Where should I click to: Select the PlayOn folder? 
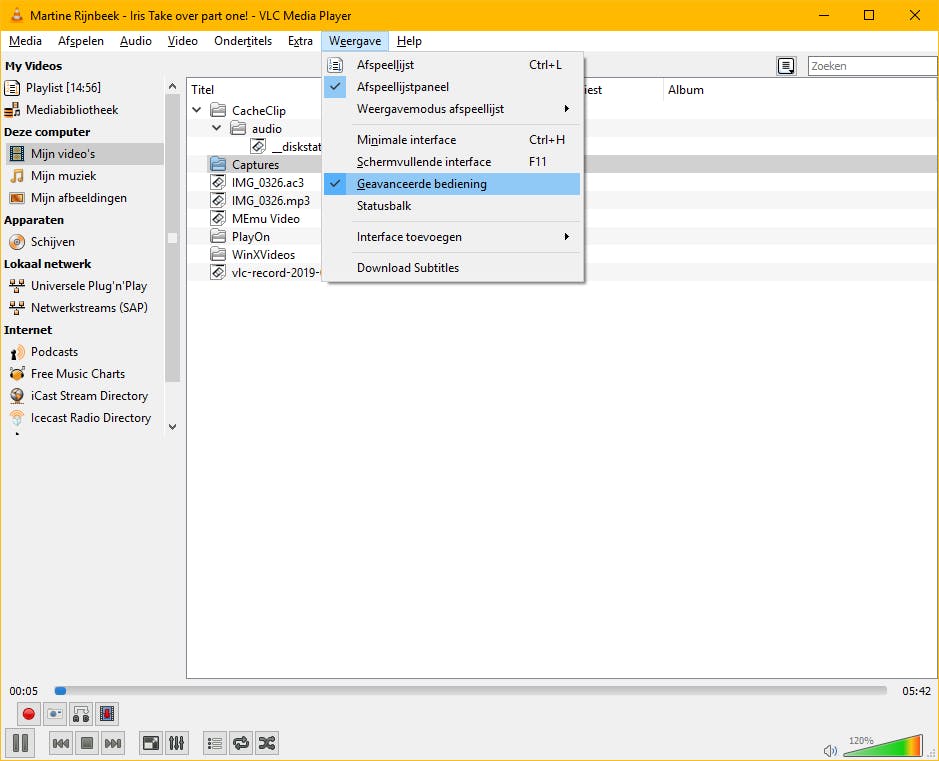tap(251, 237)
